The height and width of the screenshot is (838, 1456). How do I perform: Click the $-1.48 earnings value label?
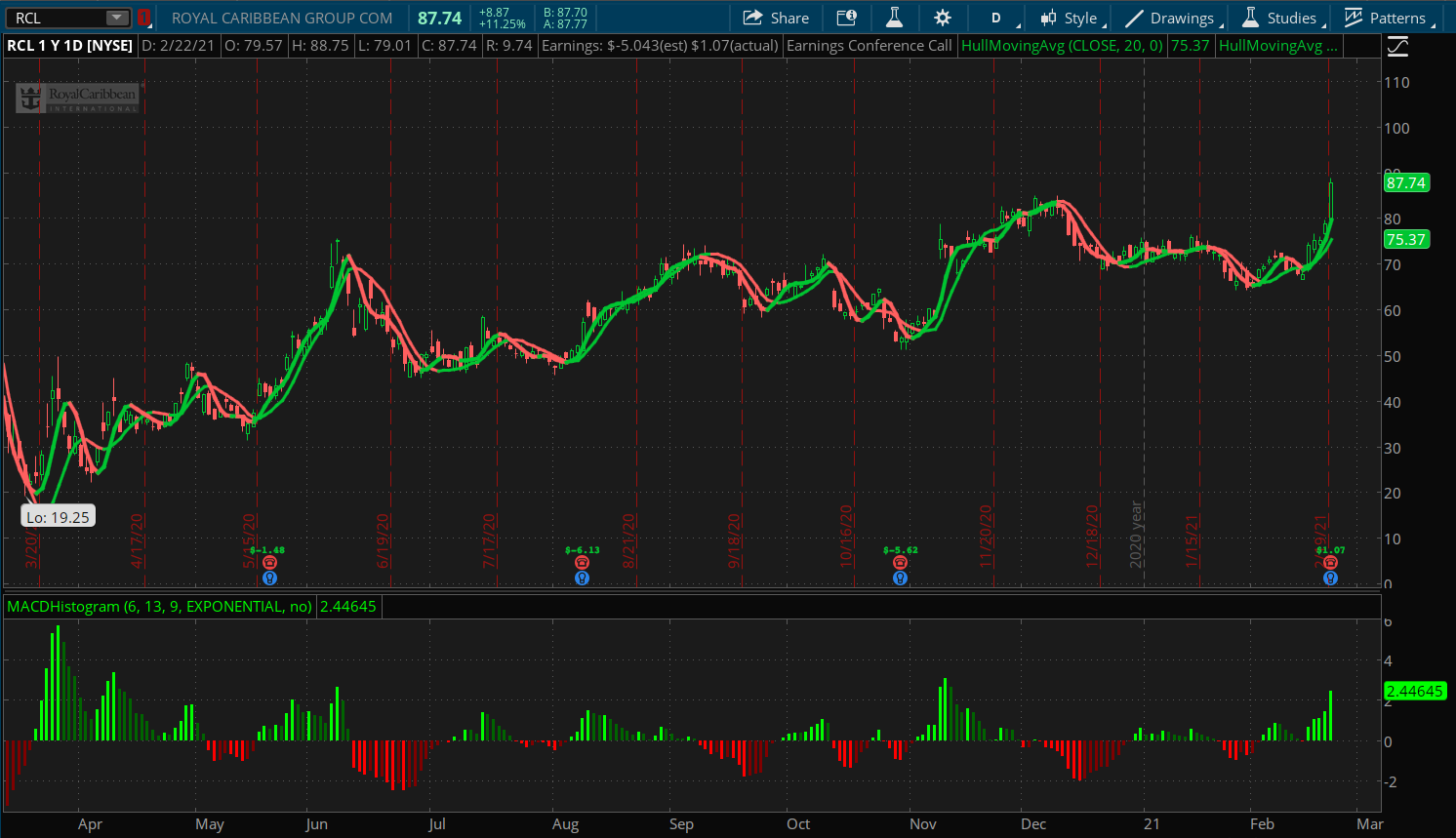click(x=267, y=550)
